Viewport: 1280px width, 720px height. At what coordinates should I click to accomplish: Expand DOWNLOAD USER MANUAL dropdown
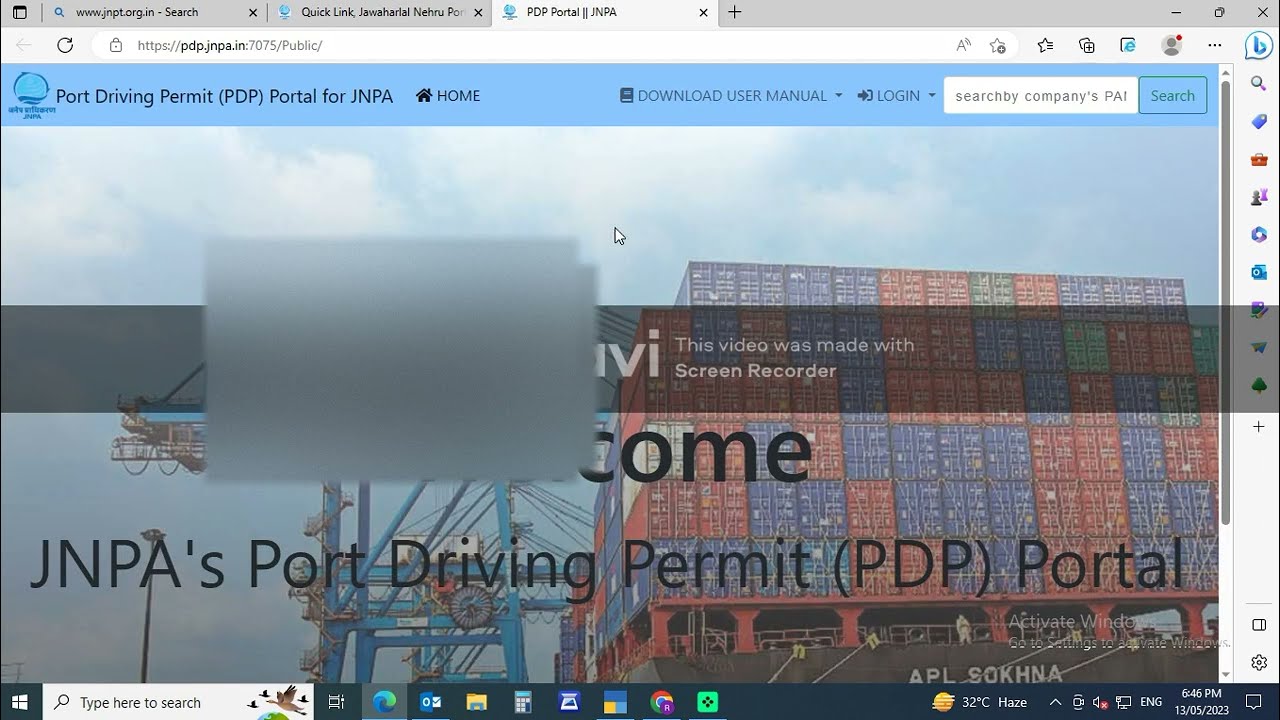731,96
